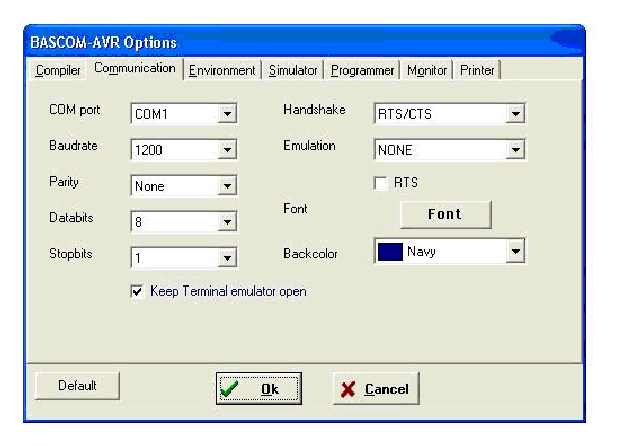Click the Default button

[x=77, y=385]
